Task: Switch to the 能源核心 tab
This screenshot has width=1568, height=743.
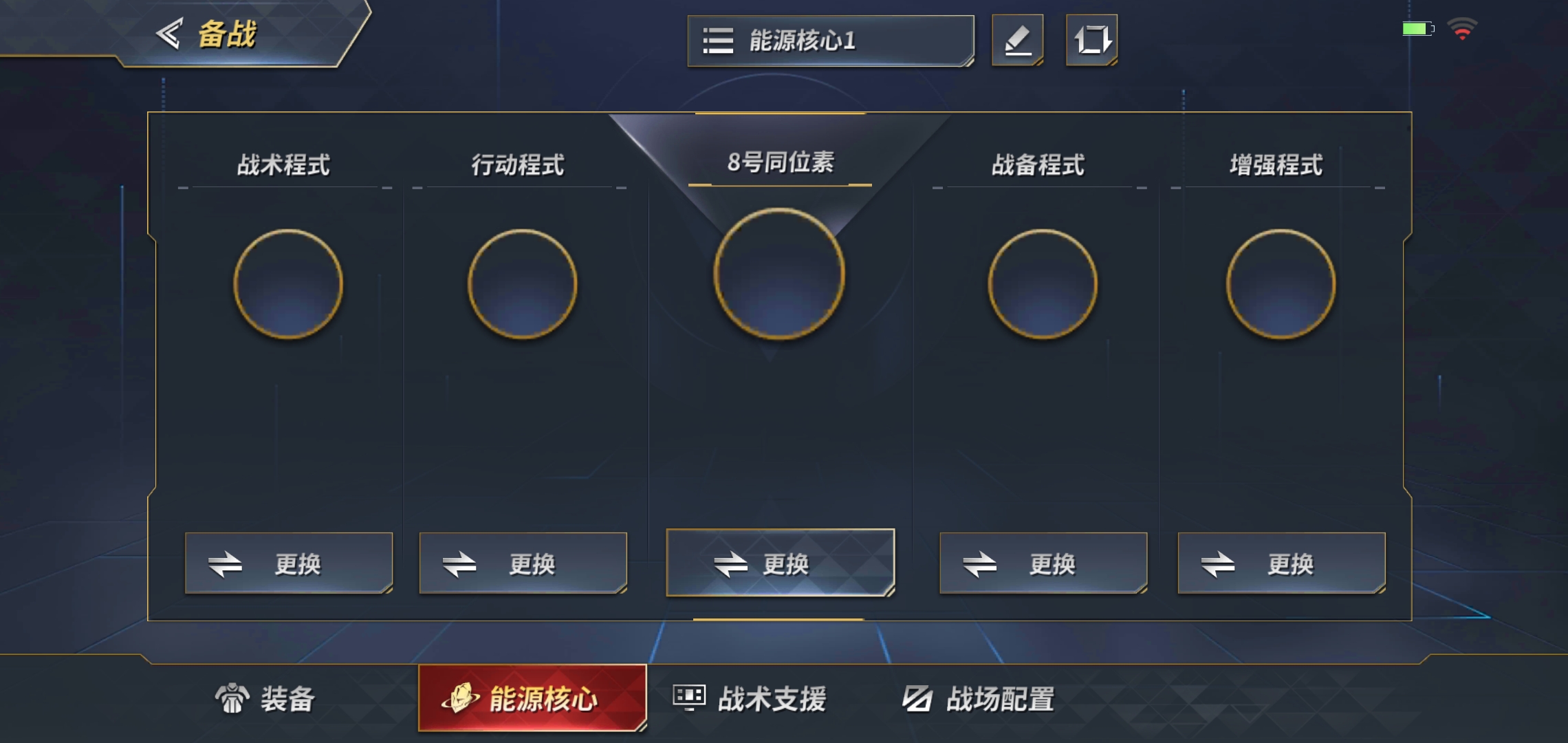Action: pyautogui.click(x=532, y=698)
